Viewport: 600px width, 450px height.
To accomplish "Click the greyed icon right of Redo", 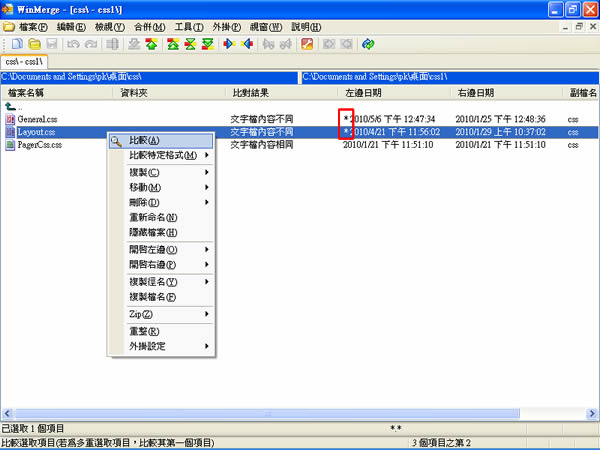I will tap(112, 44).
